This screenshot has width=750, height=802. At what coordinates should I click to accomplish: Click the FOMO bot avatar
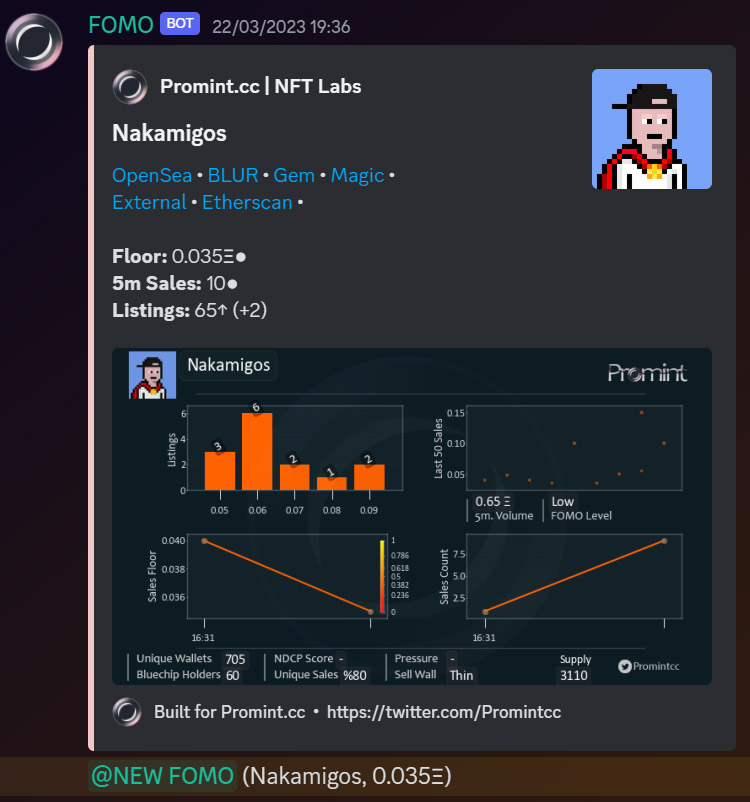(x=34, y=42)
